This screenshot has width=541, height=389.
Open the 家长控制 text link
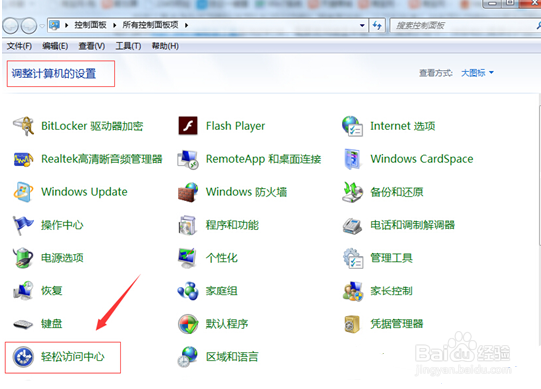(391, 291)
